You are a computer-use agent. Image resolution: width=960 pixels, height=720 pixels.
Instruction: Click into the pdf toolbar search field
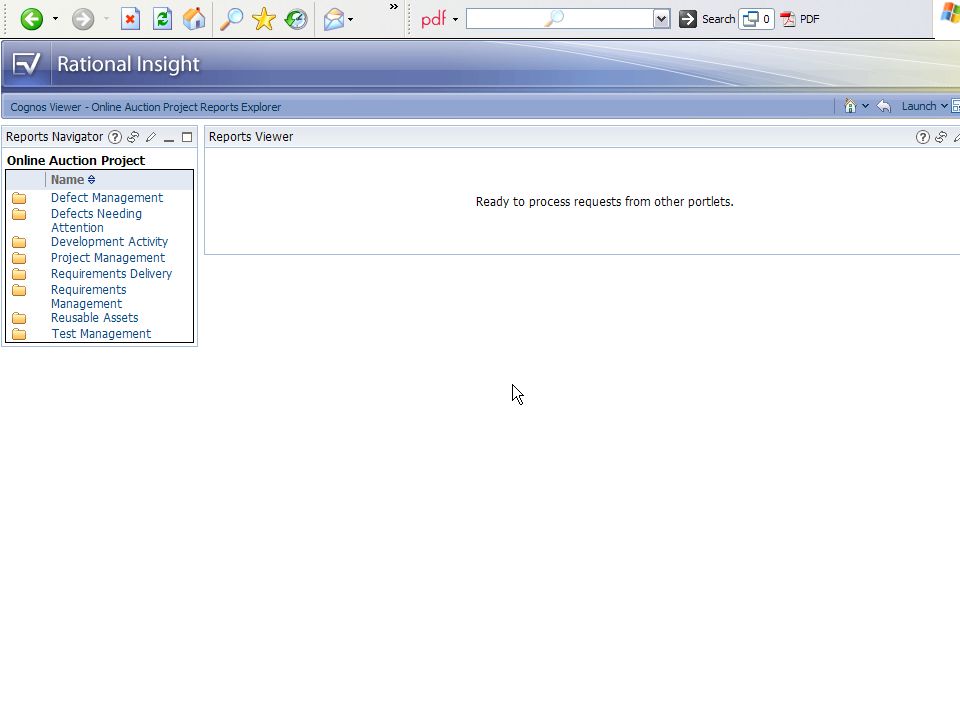560,19
